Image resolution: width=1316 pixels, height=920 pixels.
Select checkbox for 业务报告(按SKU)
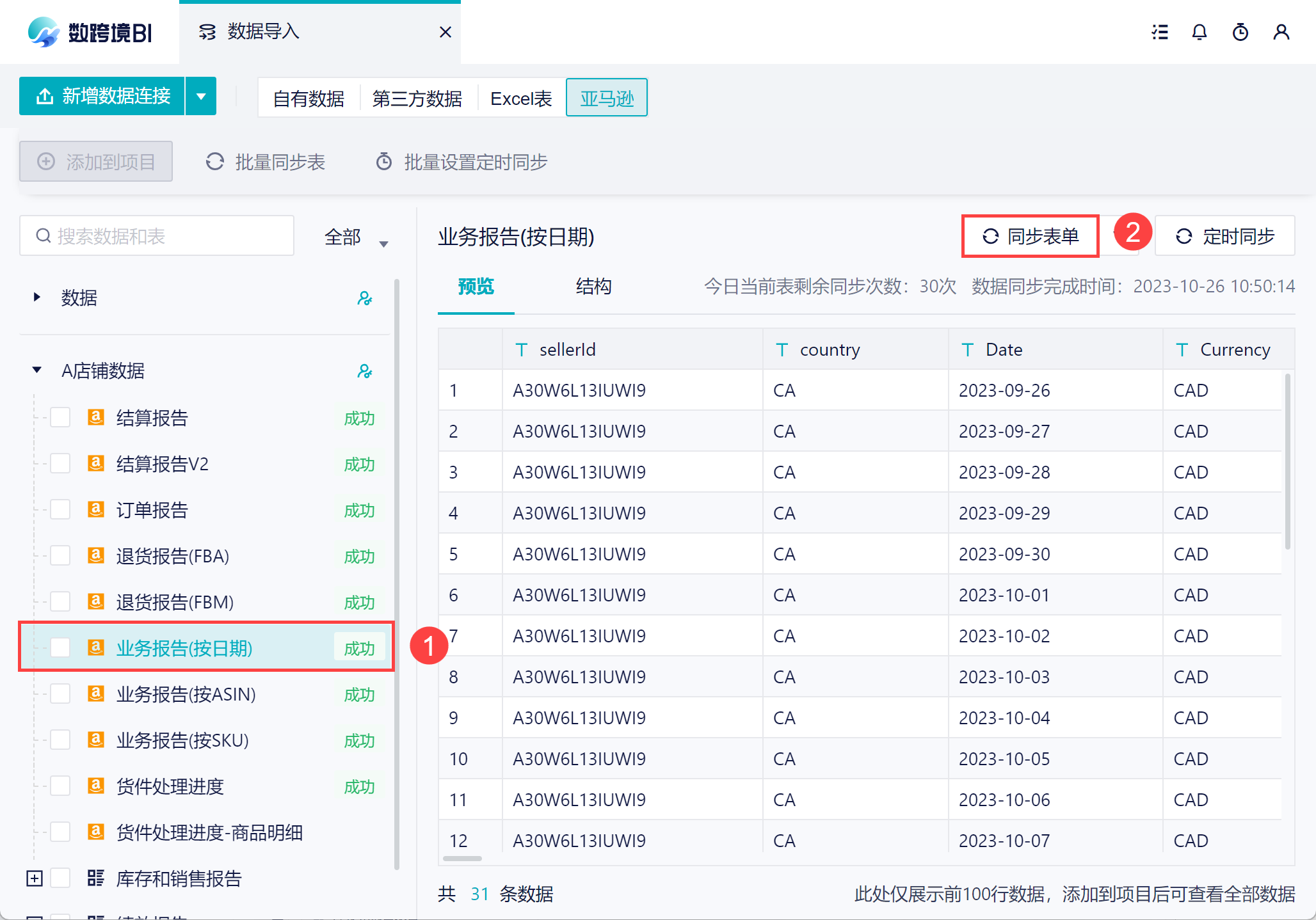(x=61, y=740)
